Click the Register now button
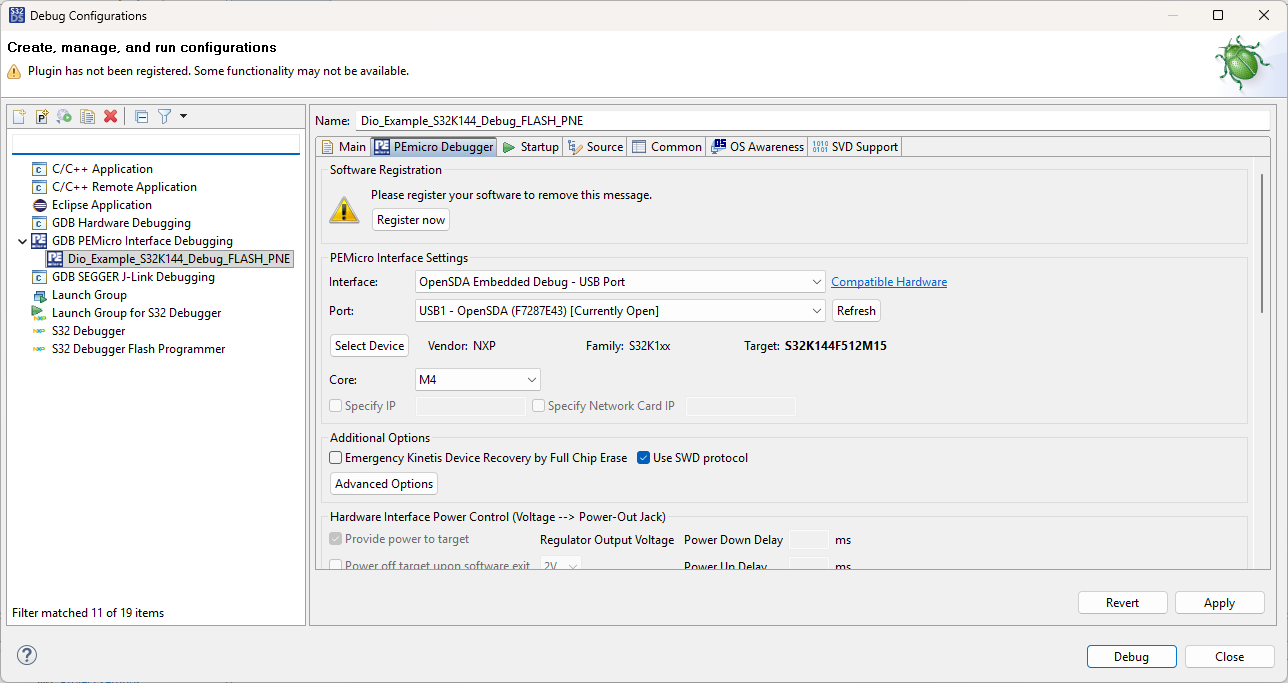The width and height of the screenshot is (1288, 683). (x=411, y=220)
